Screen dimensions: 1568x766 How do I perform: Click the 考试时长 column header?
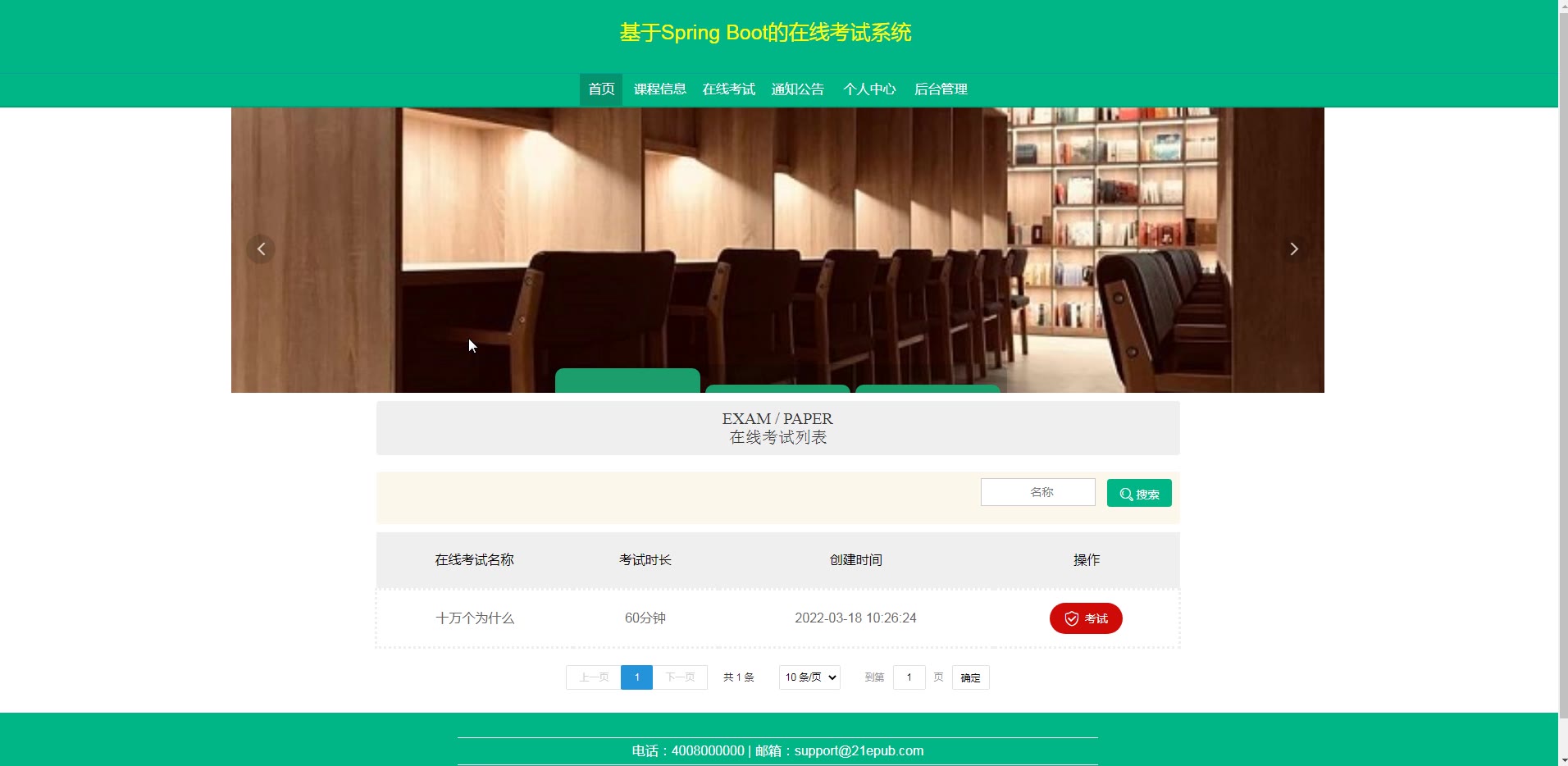(645, 560)
